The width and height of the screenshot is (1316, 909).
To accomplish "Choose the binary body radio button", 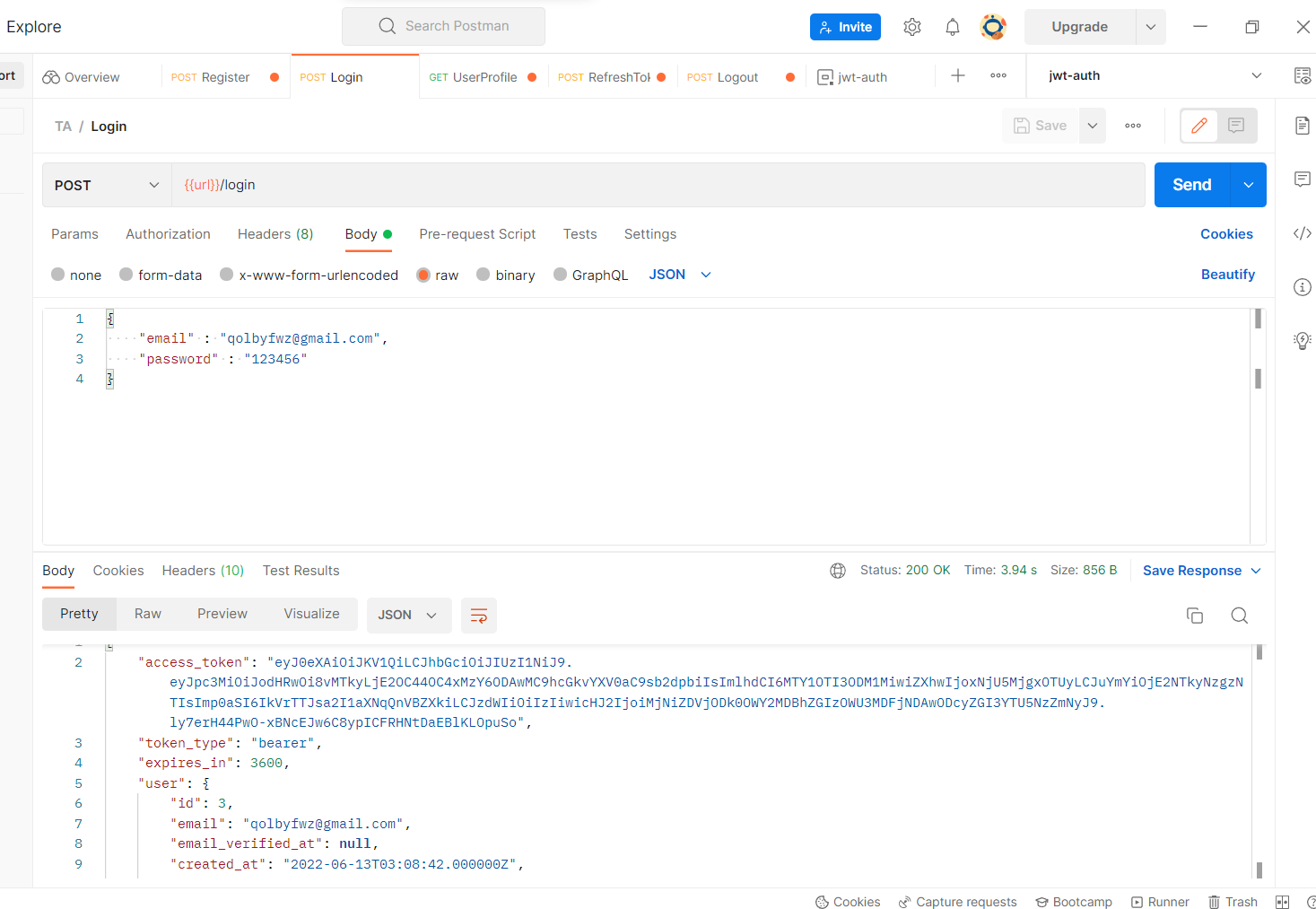I will (484, 275).
